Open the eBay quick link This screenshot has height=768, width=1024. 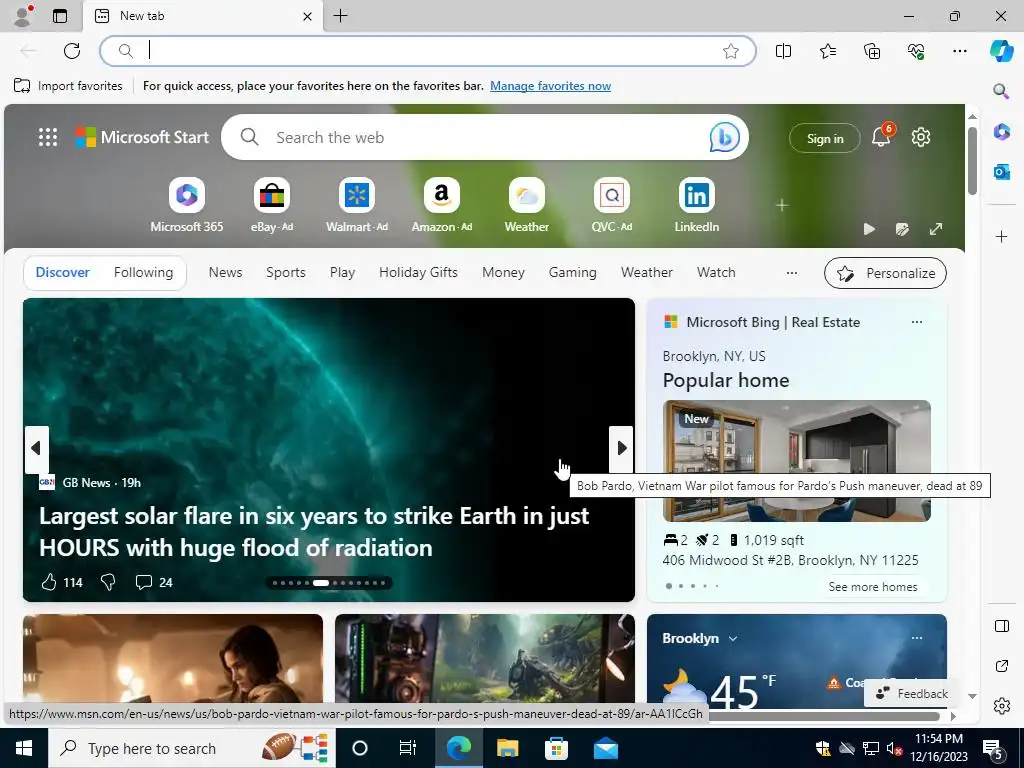tap(272, 205)
